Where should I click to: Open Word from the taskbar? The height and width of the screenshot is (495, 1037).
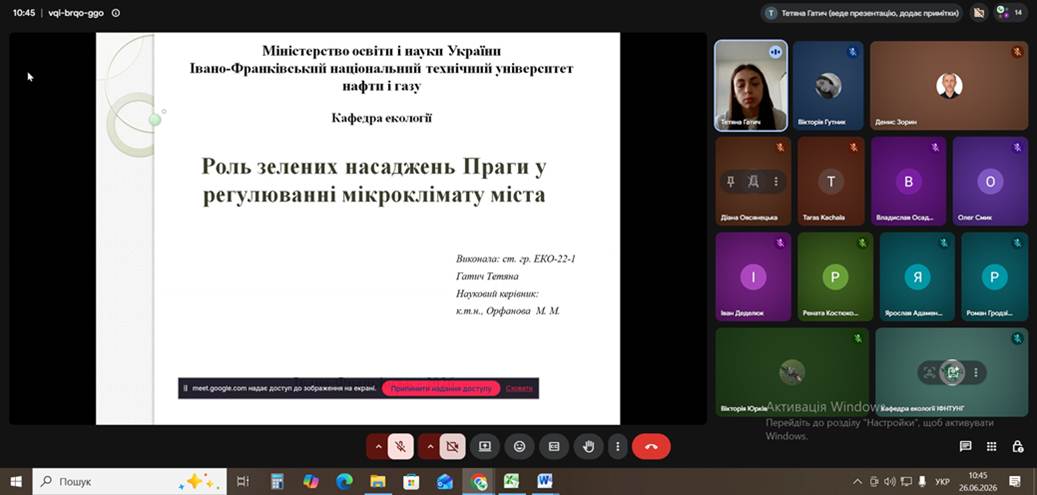tap(545, 482)
